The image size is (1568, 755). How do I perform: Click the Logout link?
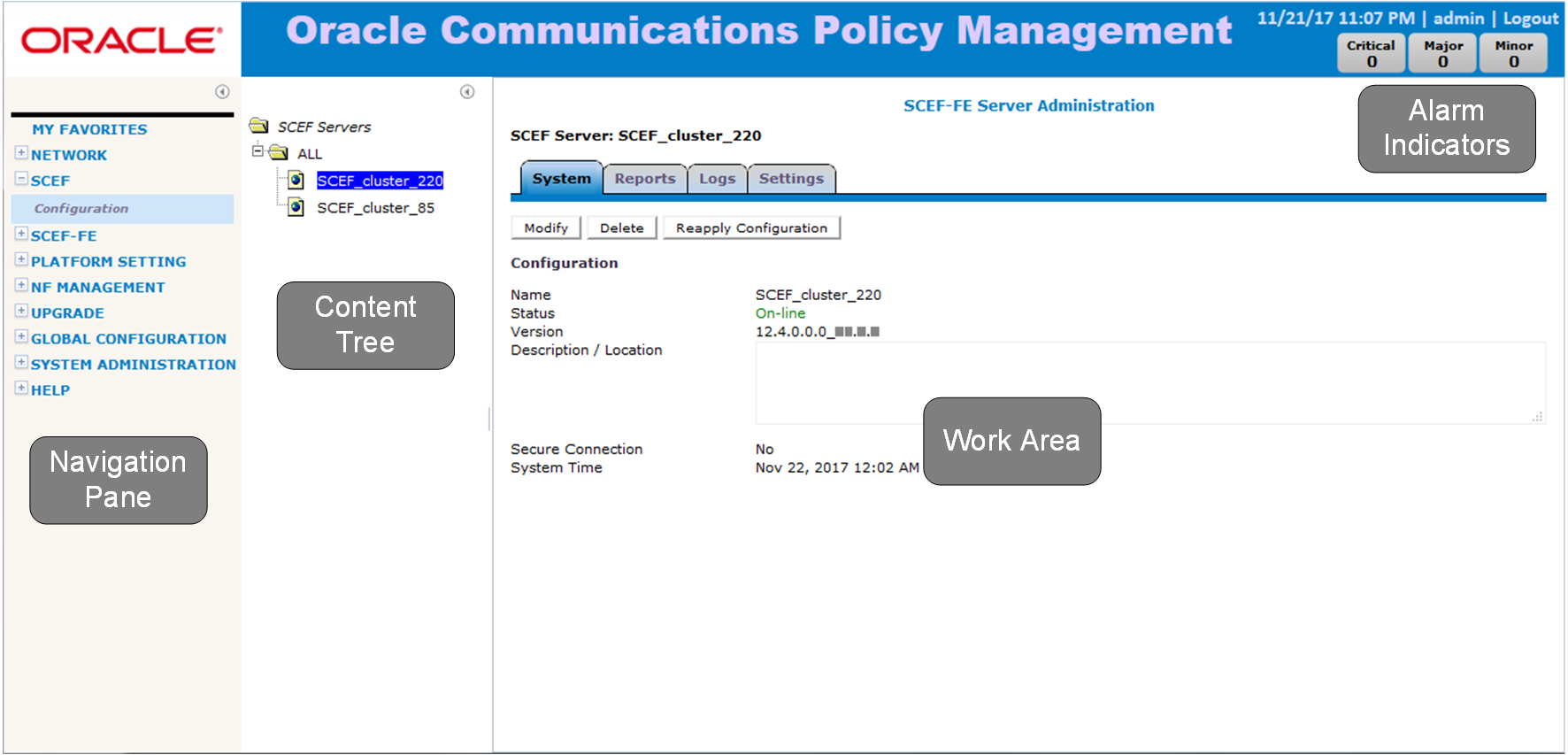[1531, 19]
